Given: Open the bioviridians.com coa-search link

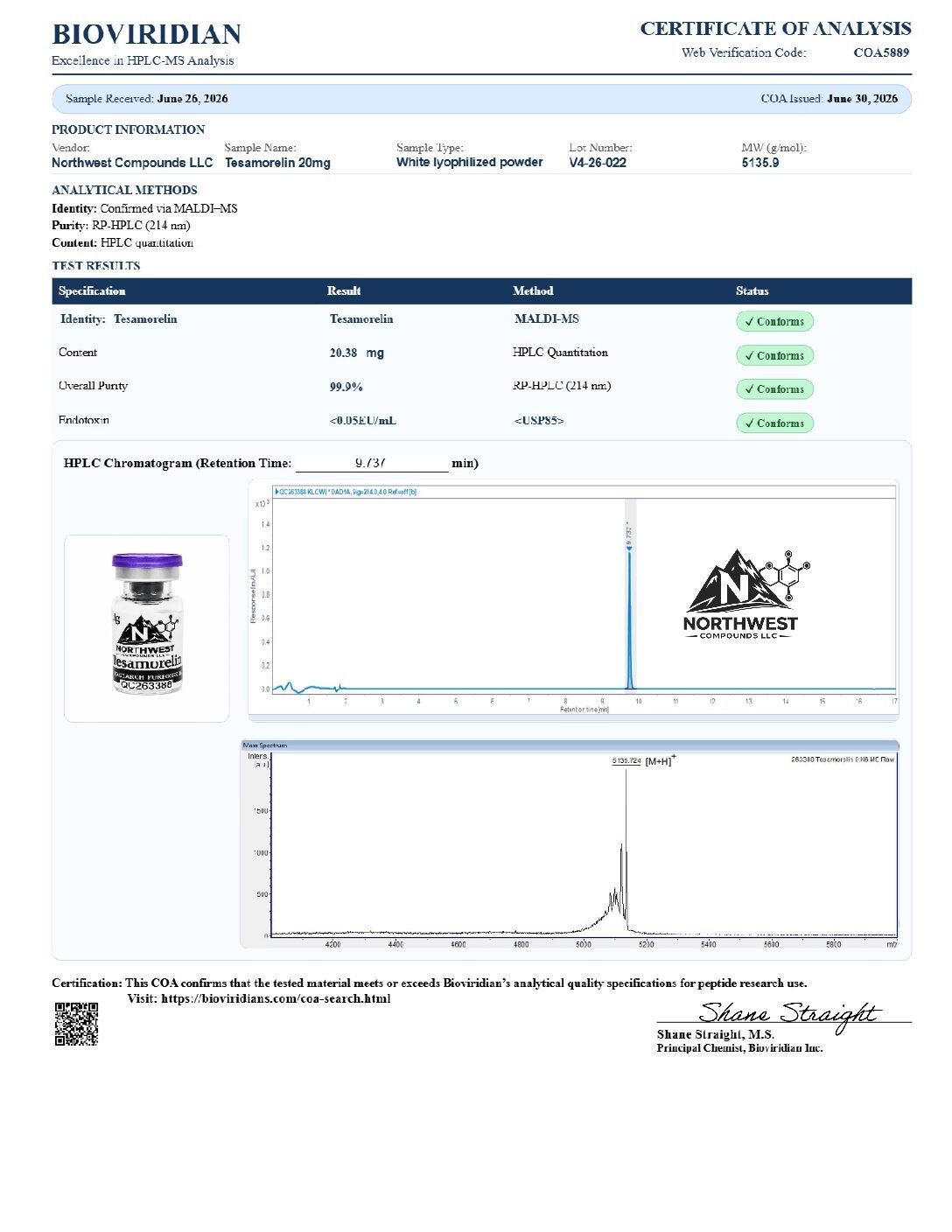Looking at the screenshot, I should (276, 998).
